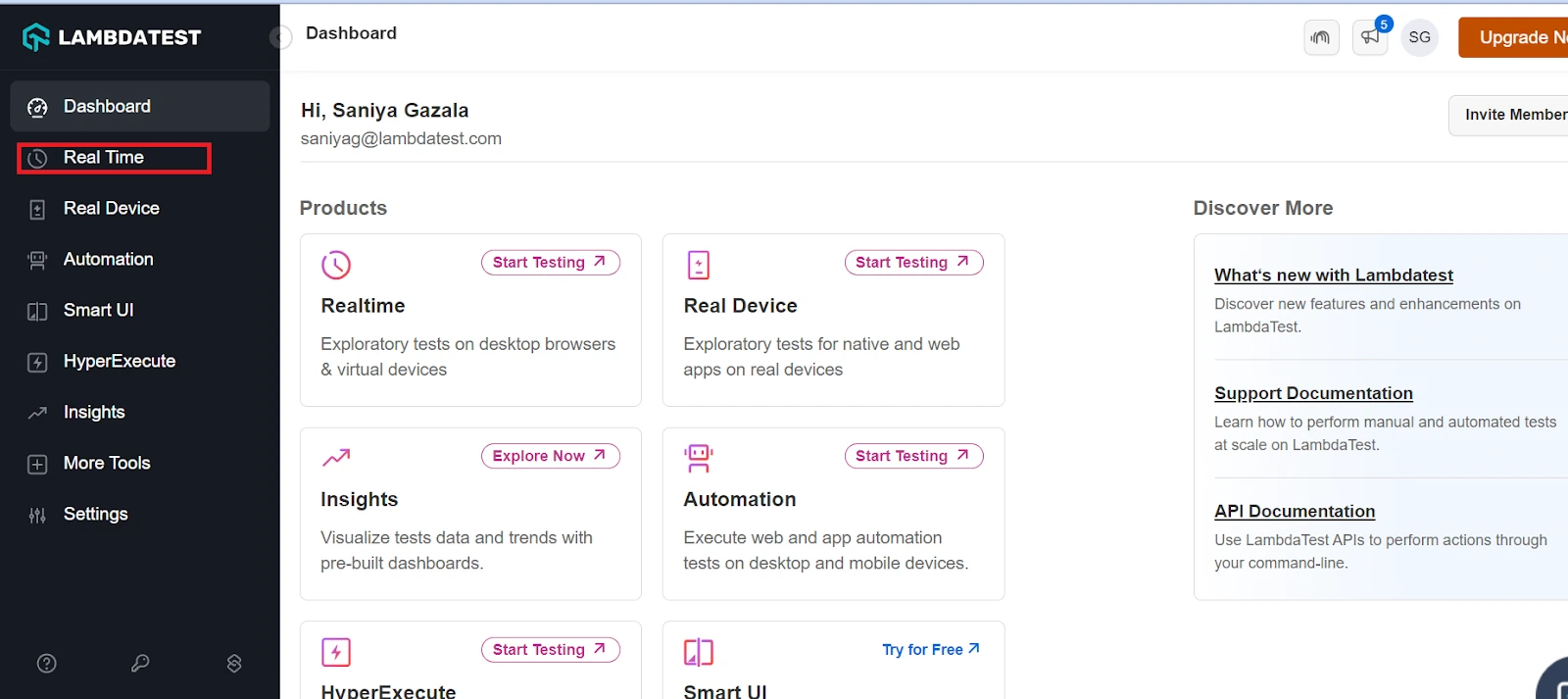Collapse the sidebar with the chevron toggle
The image size is (1568, 699).
click(280, 37)
